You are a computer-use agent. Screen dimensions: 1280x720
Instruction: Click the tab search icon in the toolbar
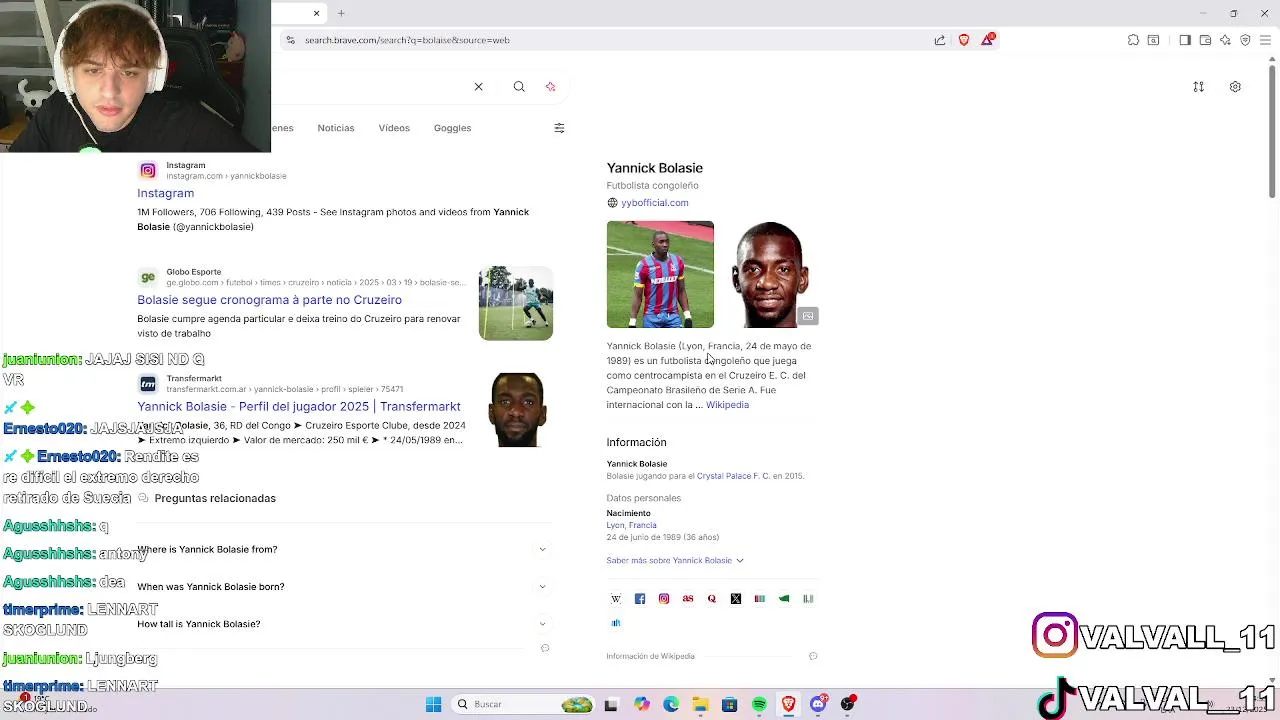1153,40
